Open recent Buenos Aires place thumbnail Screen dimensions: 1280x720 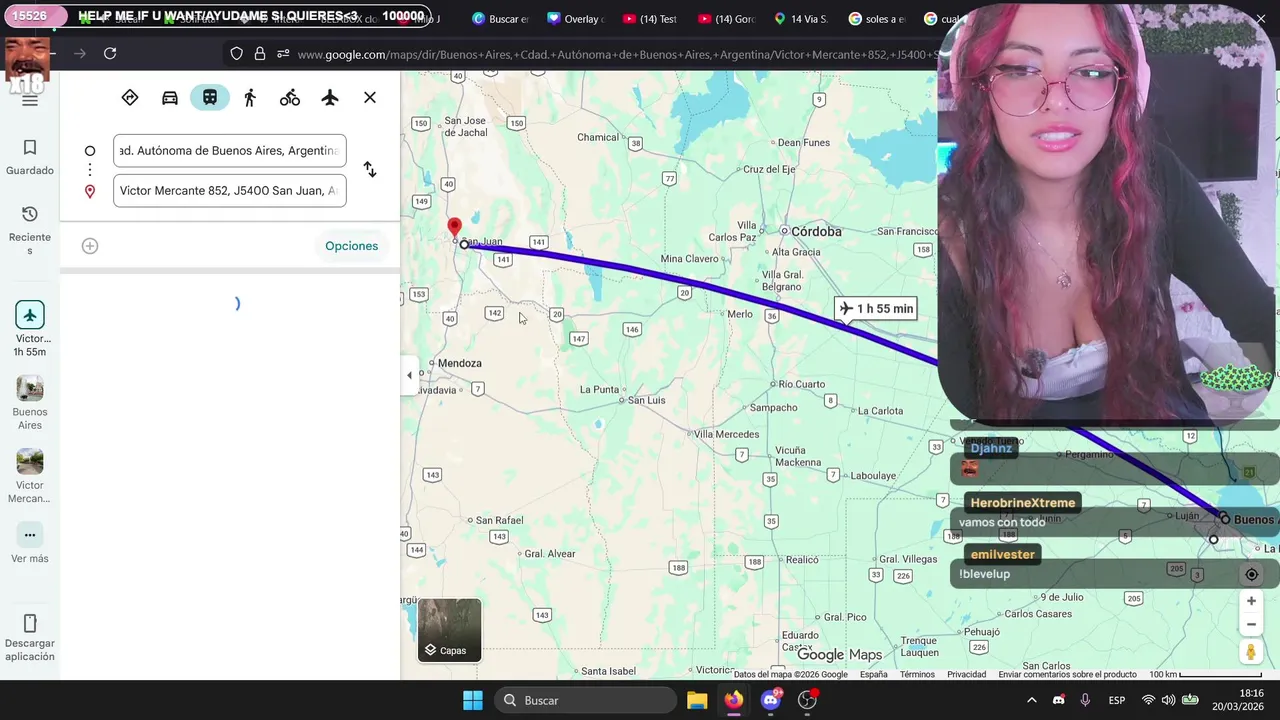pos(30,403)
